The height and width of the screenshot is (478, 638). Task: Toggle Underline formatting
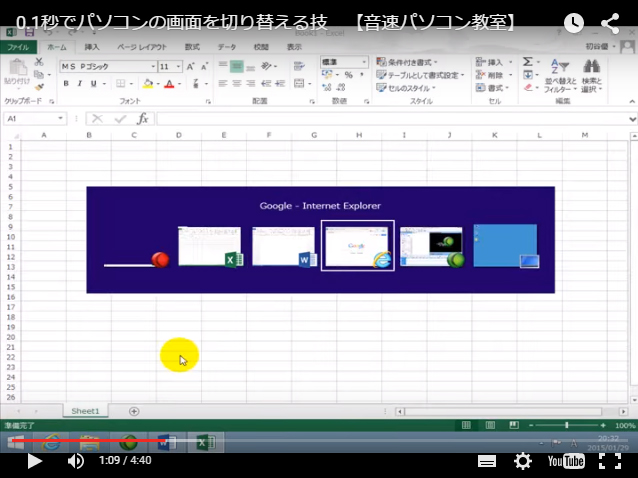click(x=94, y=84)
